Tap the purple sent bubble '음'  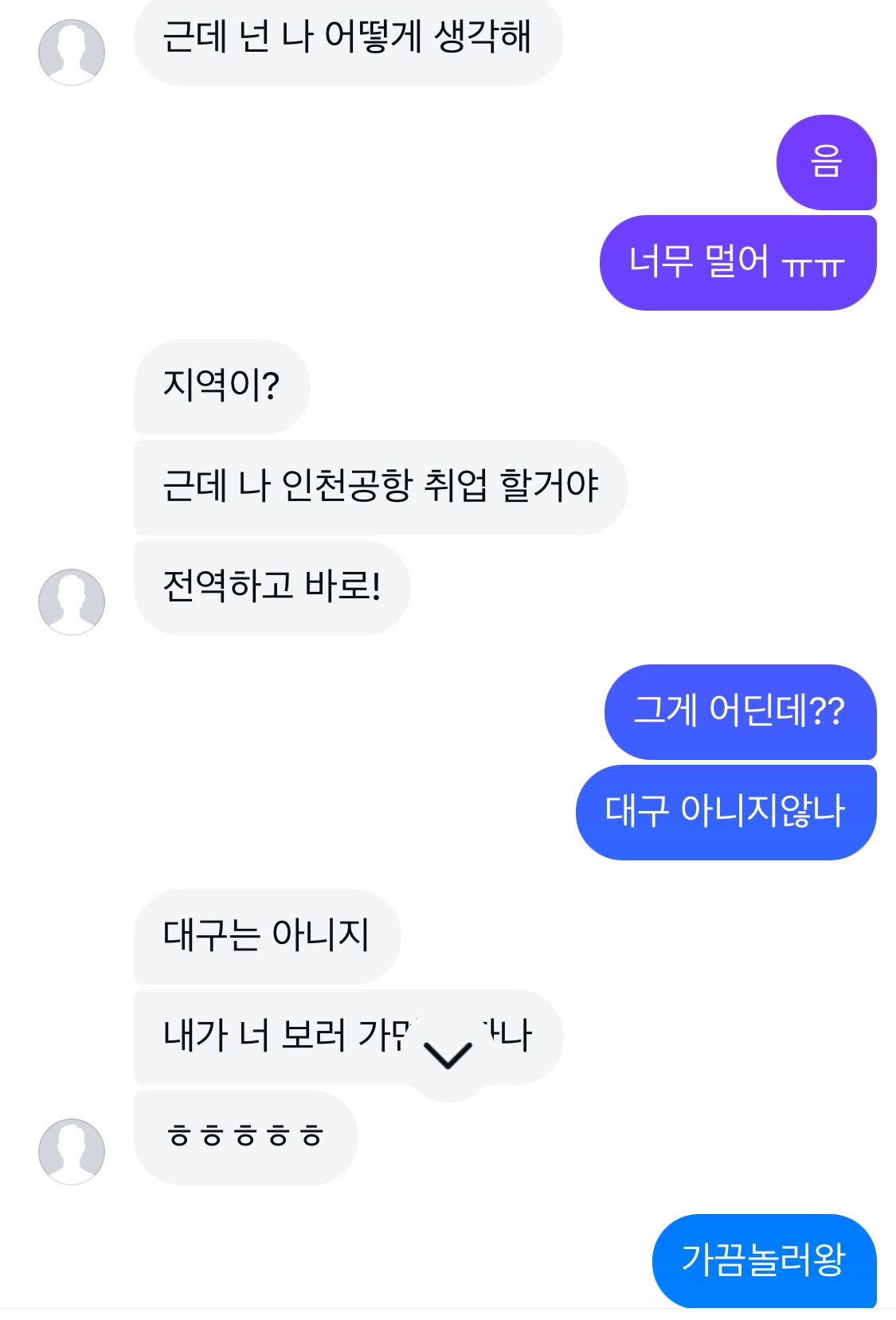[x=826, y=163]
